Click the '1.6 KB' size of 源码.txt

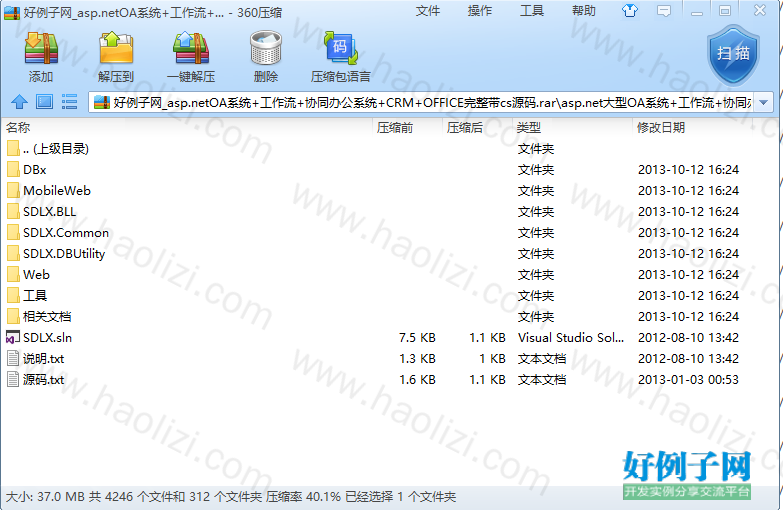coord(417,379)
